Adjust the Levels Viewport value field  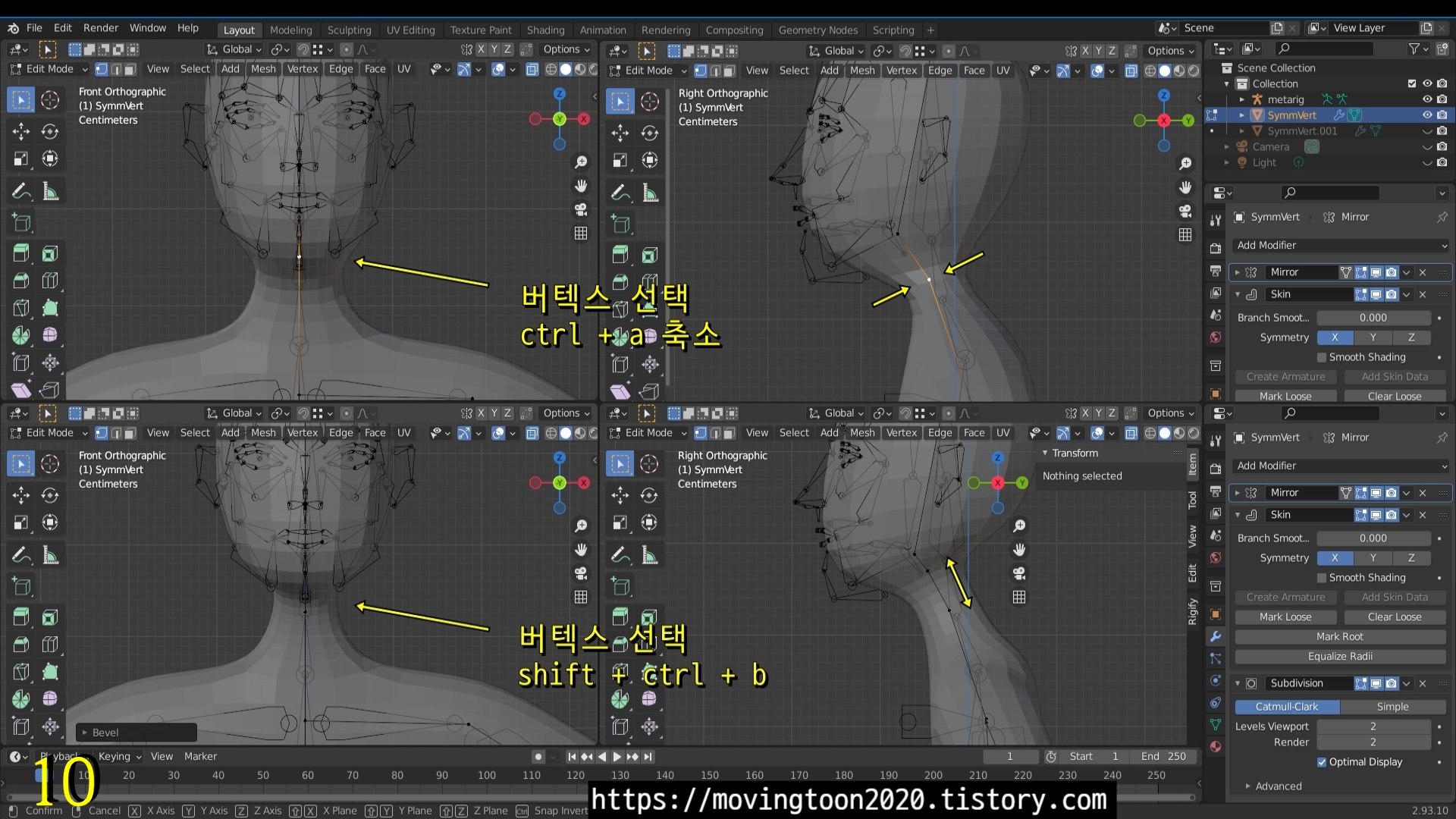pyautogui.click(x=1373, y=726)
